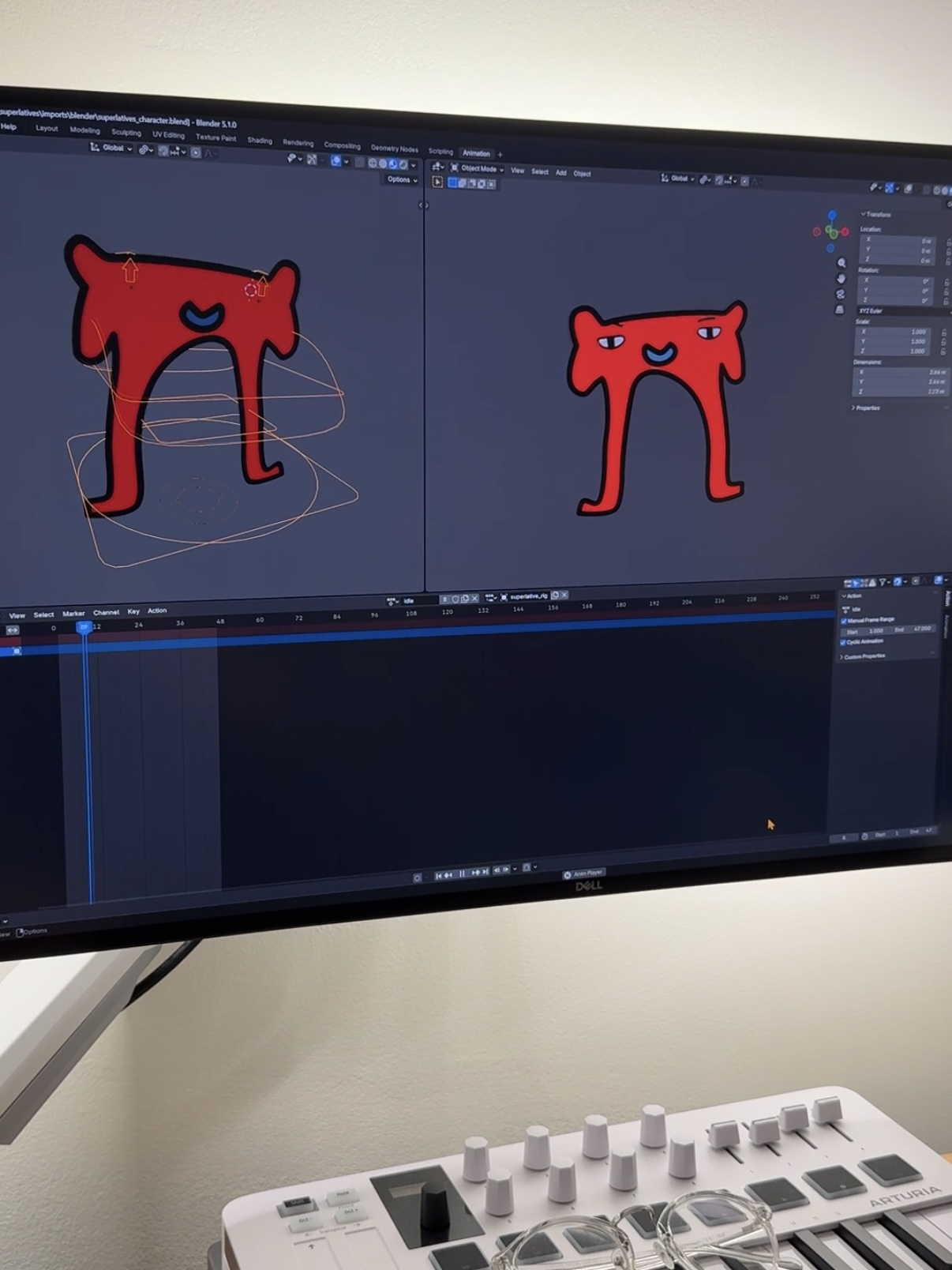This screenshot has height=1270, width=952.
Task: Edit the Scale X field
Action: (x=894, y=332)
